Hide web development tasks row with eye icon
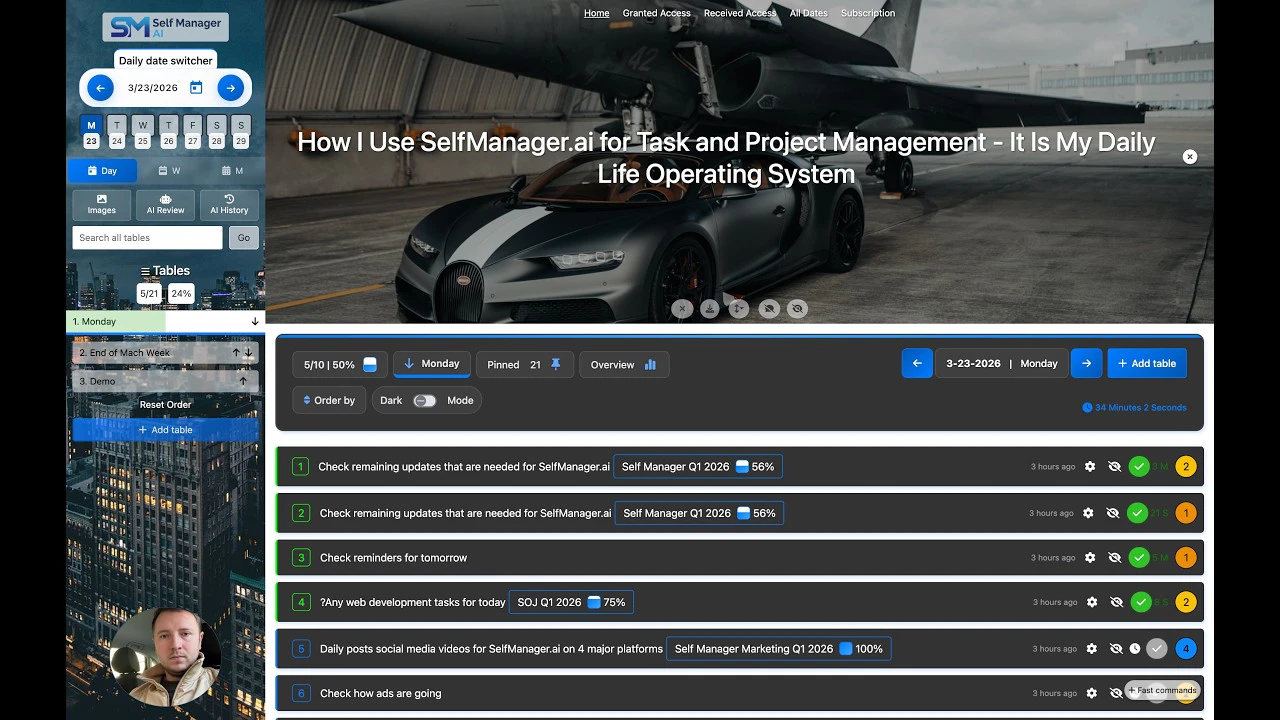Image resolution: width=1280 pixels, height=720 pixels. click(1116, 602)
